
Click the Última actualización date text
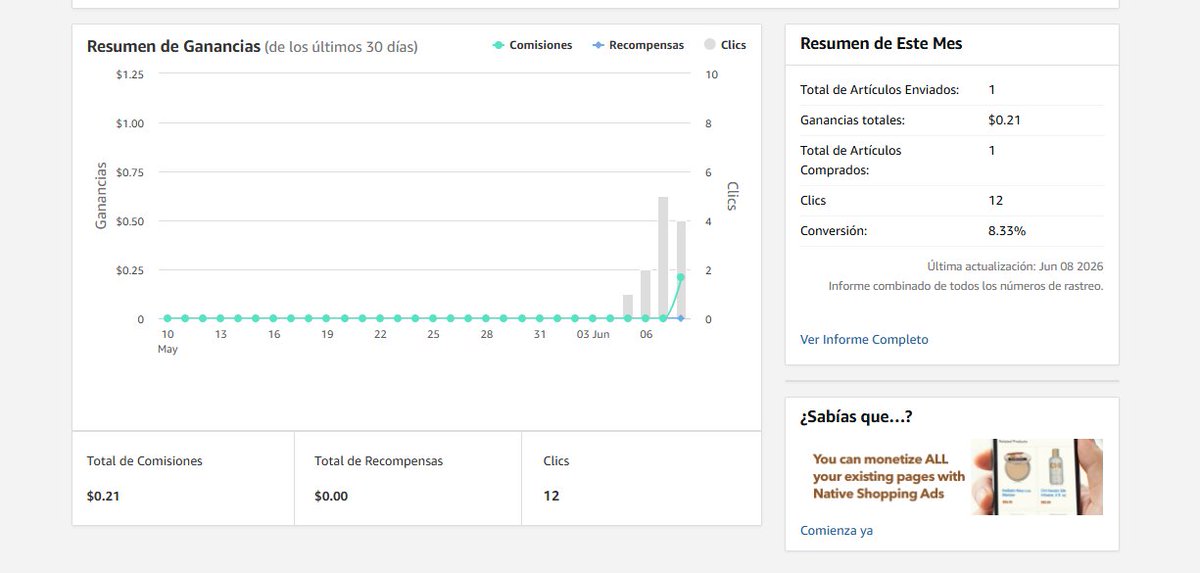pos(1015,267)
